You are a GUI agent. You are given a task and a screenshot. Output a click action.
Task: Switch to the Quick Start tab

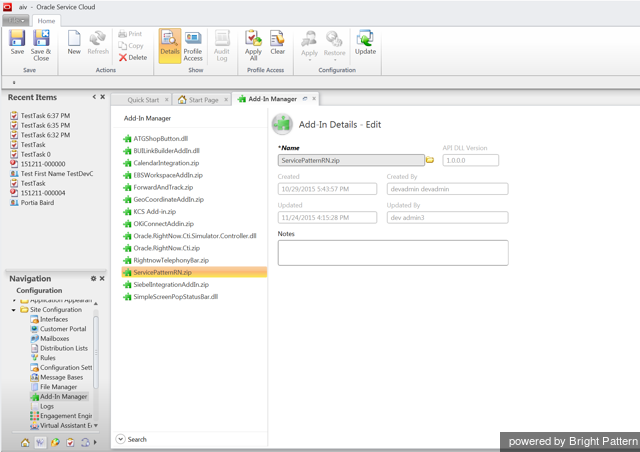click(143, 100)
